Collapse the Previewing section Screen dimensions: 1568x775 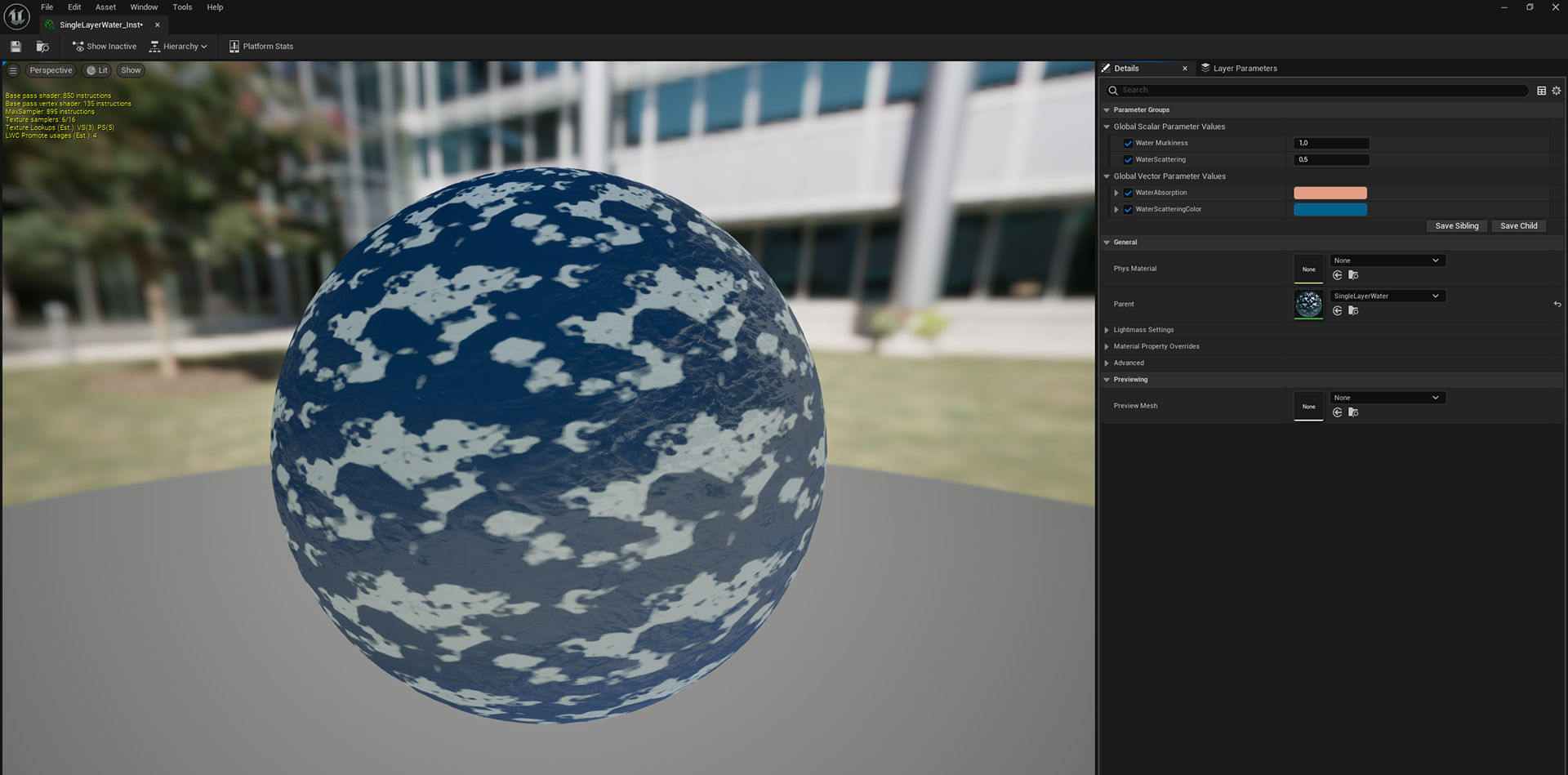tap(1107, 380)
